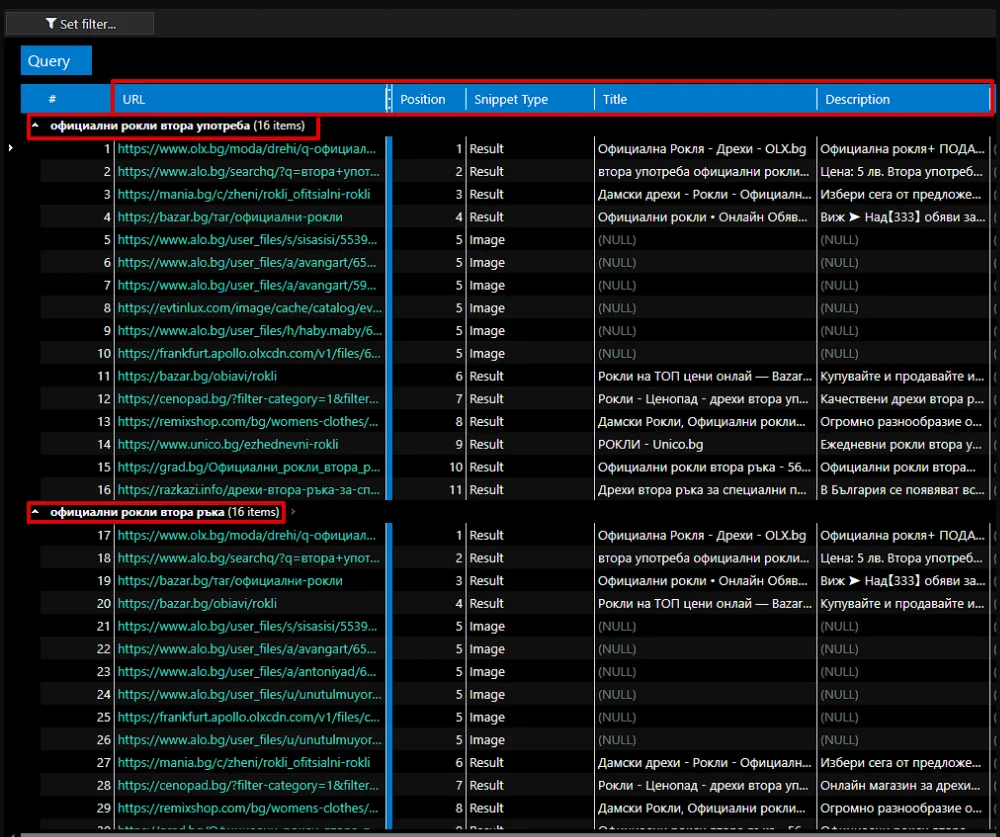Image resolution: width=1000 pixels, height=837 pixels.
Task: Click the Description column header
Action: click(x=903, y=100)
